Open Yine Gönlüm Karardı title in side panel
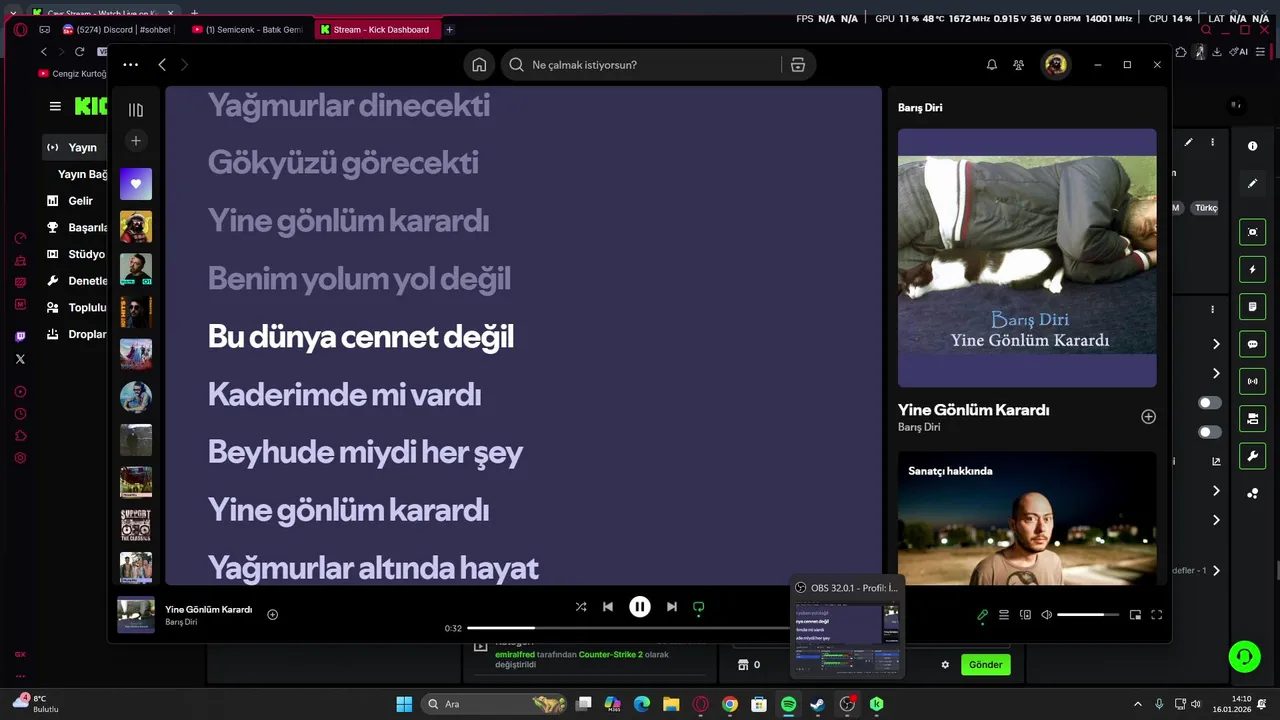The width and height of the screenshot is (1280, 720). [974, 410]
